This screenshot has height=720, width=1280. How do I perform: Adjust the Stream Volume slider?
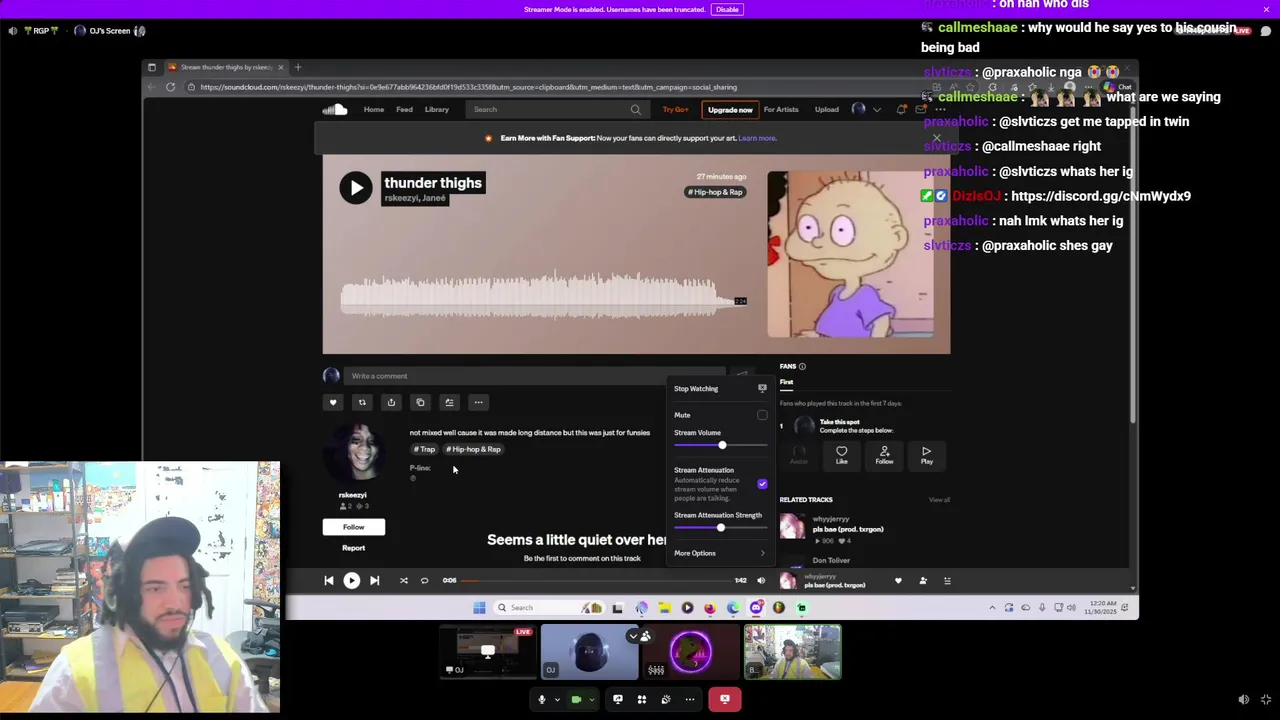720,445
